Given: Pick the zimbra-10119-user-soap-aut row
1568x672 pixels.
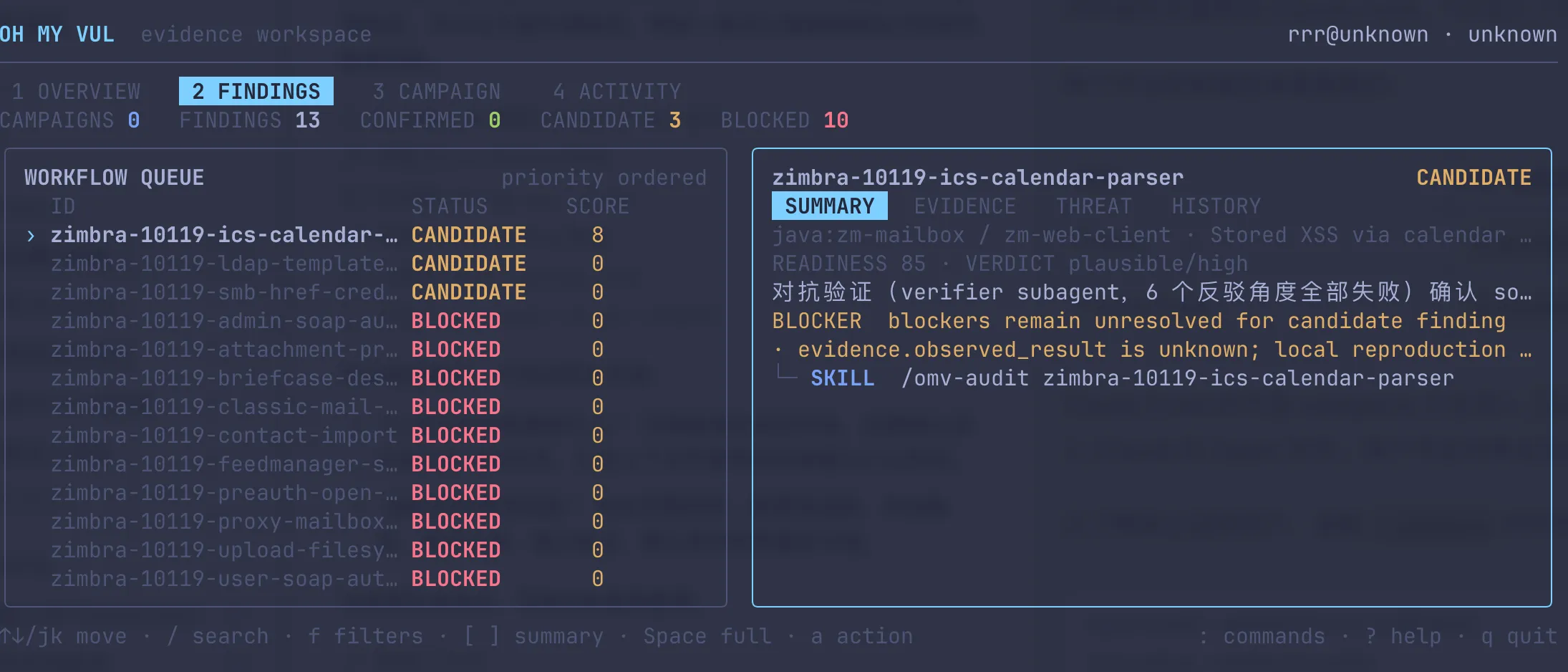Looking at the screenshot, I should (326, 579).
